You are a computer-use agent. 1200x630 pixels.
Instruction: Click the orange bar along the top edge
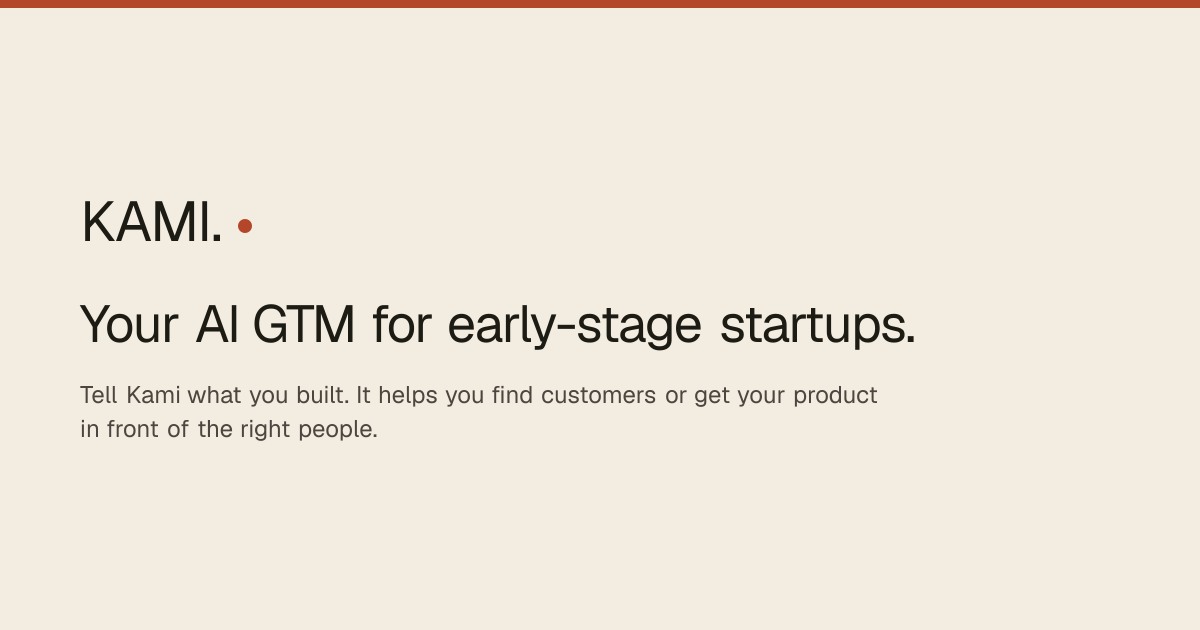click(600, 4)
